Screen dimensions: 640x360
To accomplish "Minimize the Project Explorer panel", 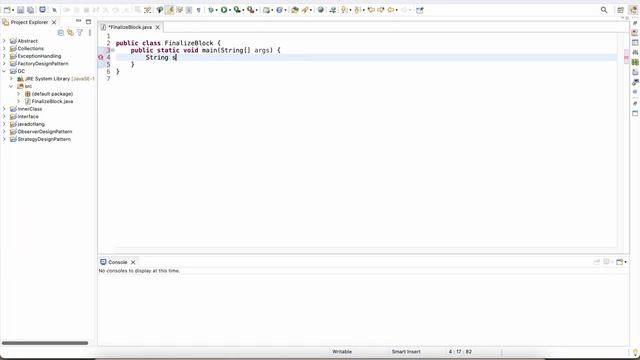I will pyautogui.click(x=78, y=21).
